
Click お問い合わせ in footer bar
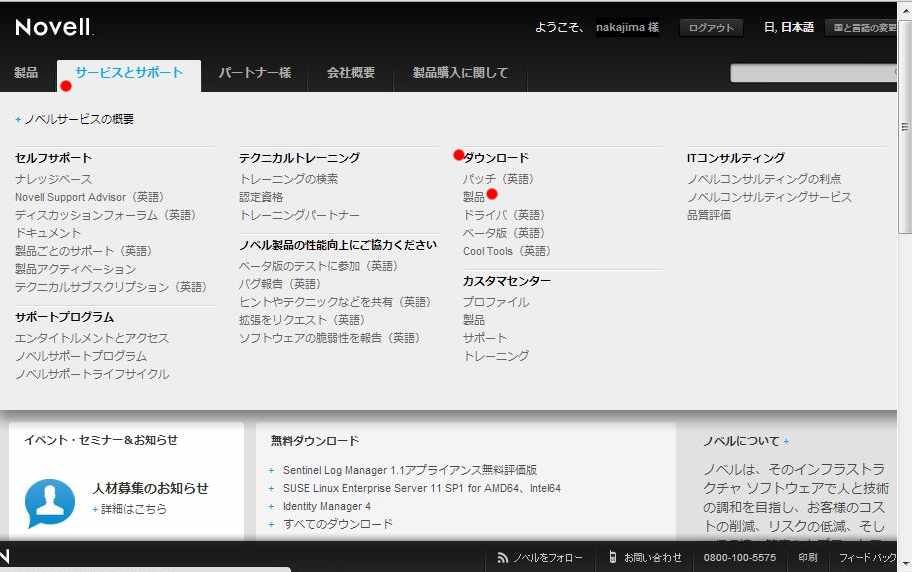pos(653,557)
